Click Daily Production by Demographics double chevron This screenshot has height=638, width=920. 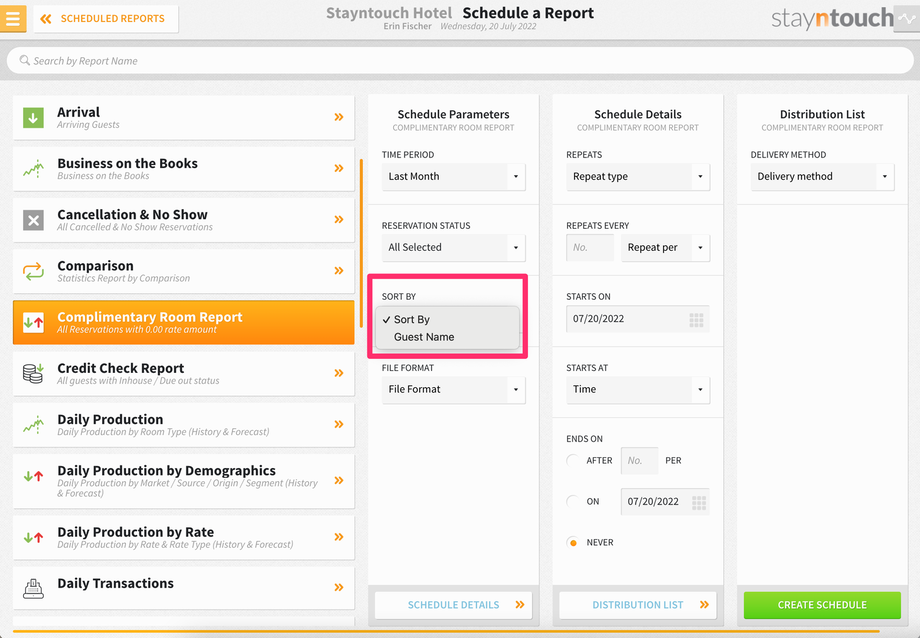(x=339, y=480)
